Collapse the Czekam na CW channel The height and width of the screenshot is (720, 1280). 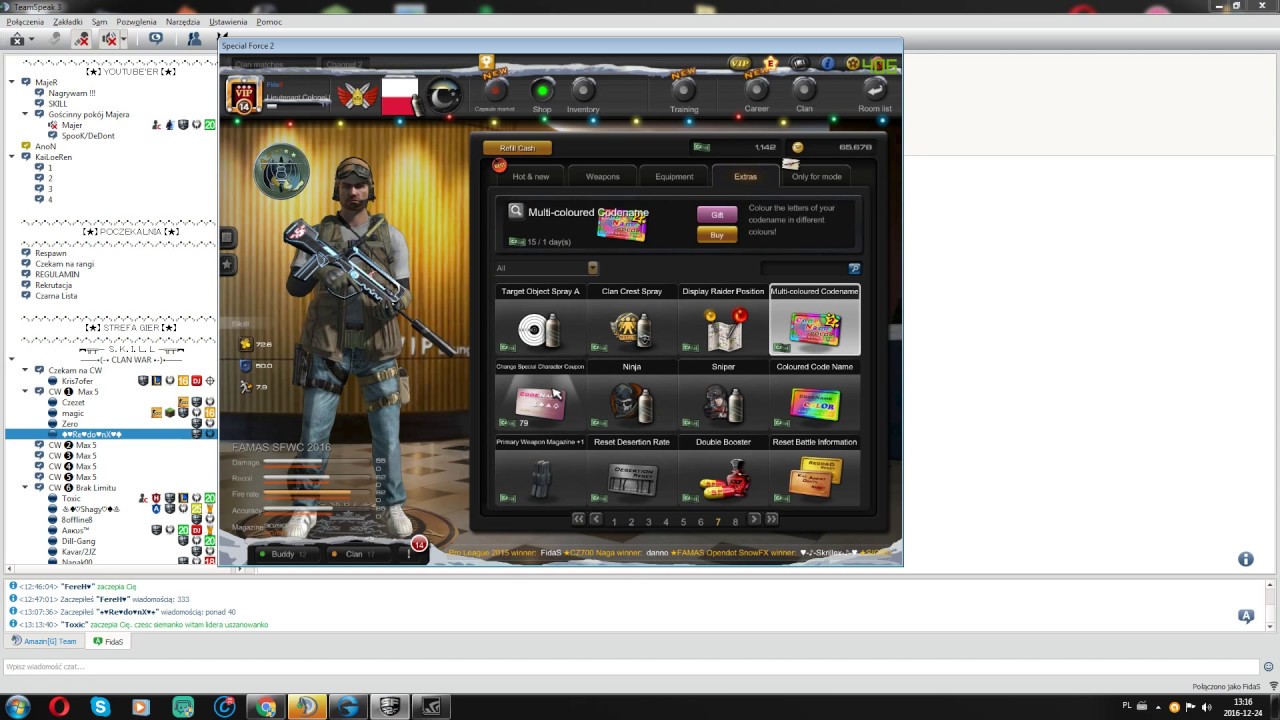[x=26, y=370]
